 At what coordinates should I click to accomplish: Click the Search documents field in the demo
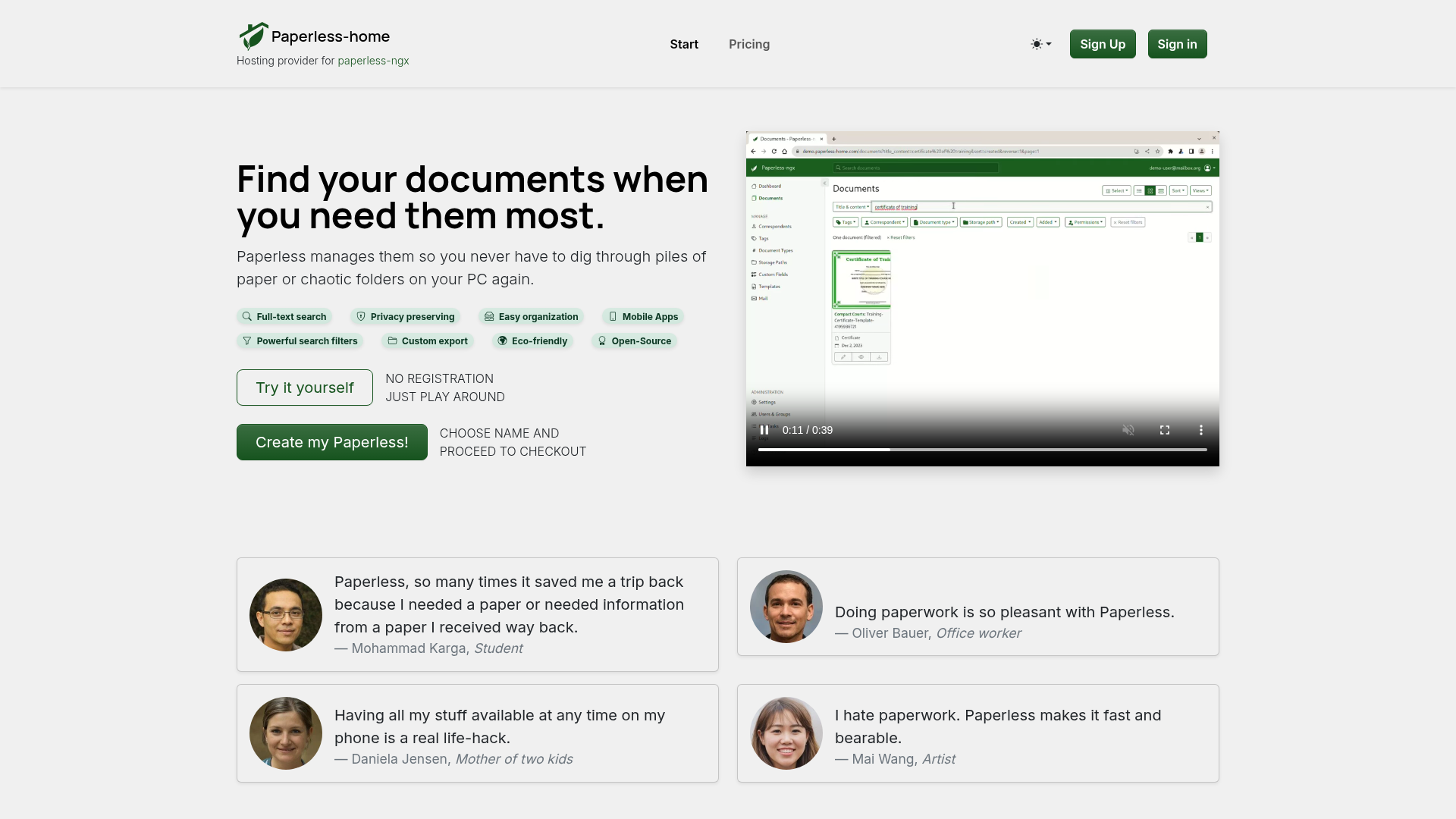pos(914,168)
